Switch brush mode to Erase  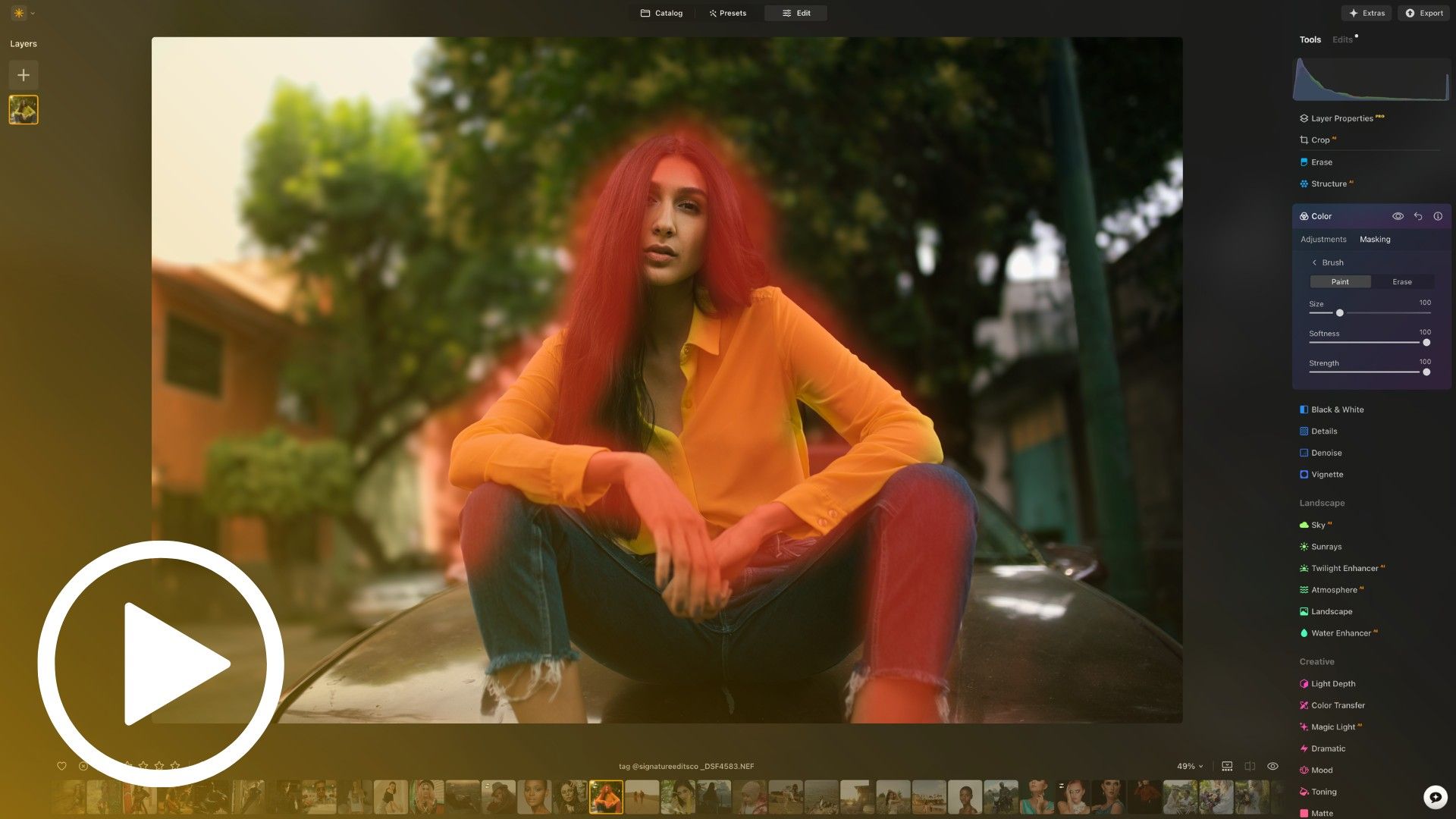[1401, 282]
